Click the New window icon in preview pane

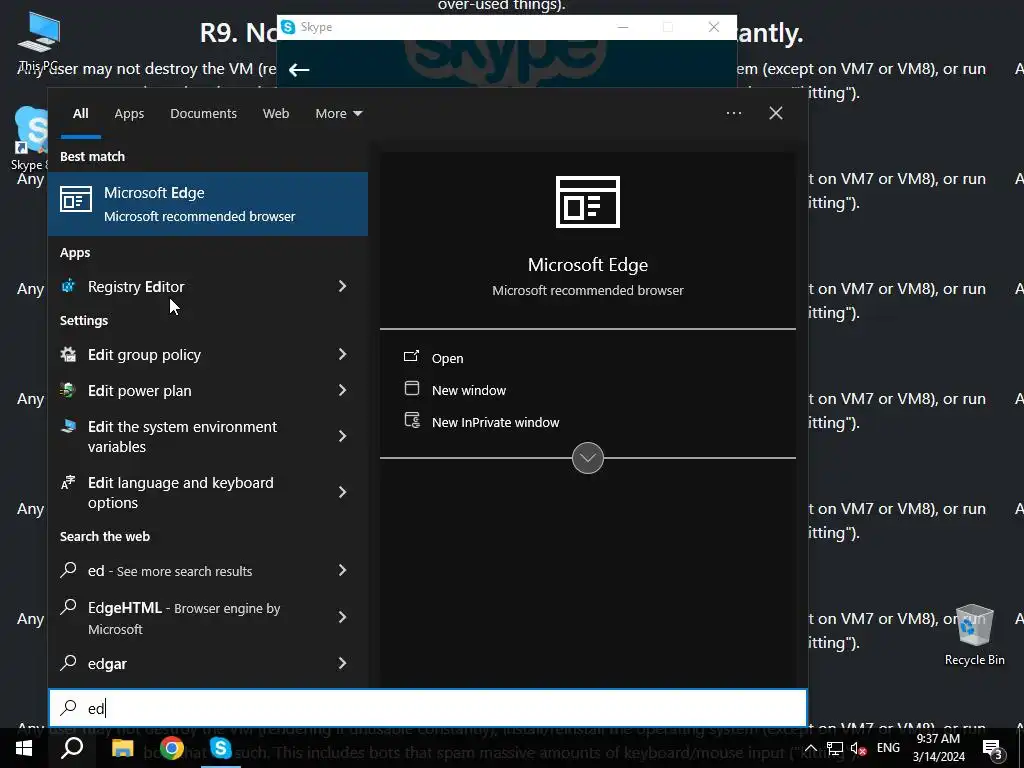point(411,389)
